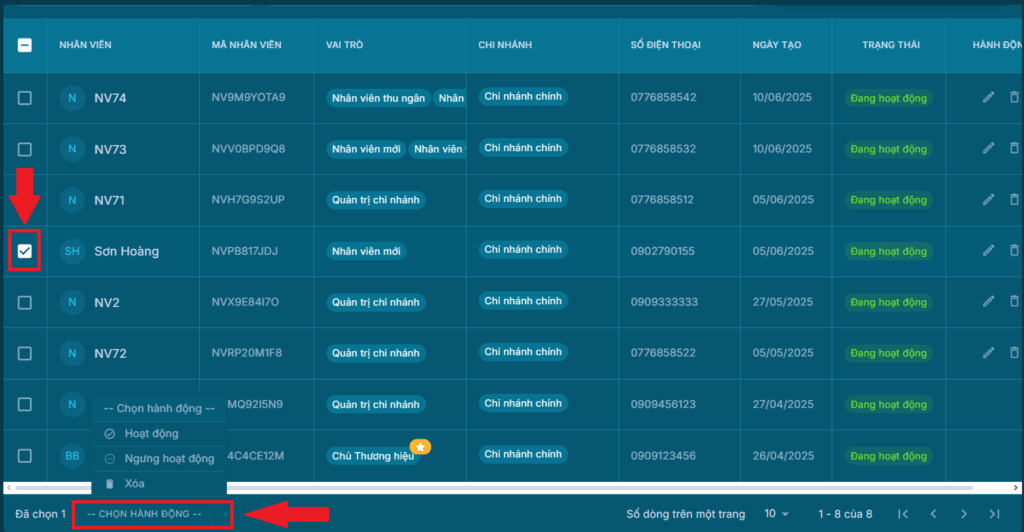Toggle the select-all checkbox in header
This screenshot has width=1024, height=532.
(25, 45)
